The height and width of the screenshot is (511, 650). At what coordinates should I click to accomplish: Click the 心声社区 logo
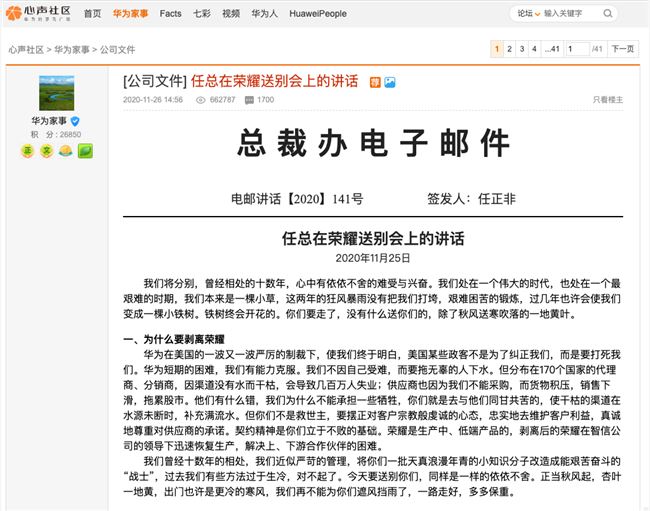tap(38, 13)
